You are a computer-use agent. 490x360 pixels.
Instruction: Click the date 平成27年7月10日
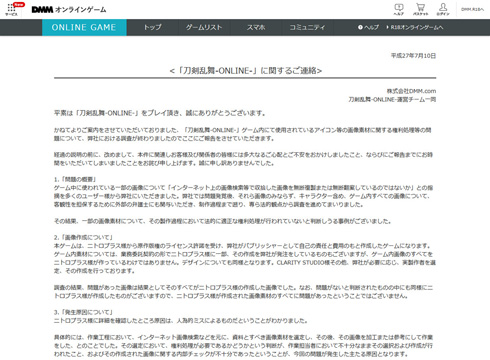click(x=413, y=56)
